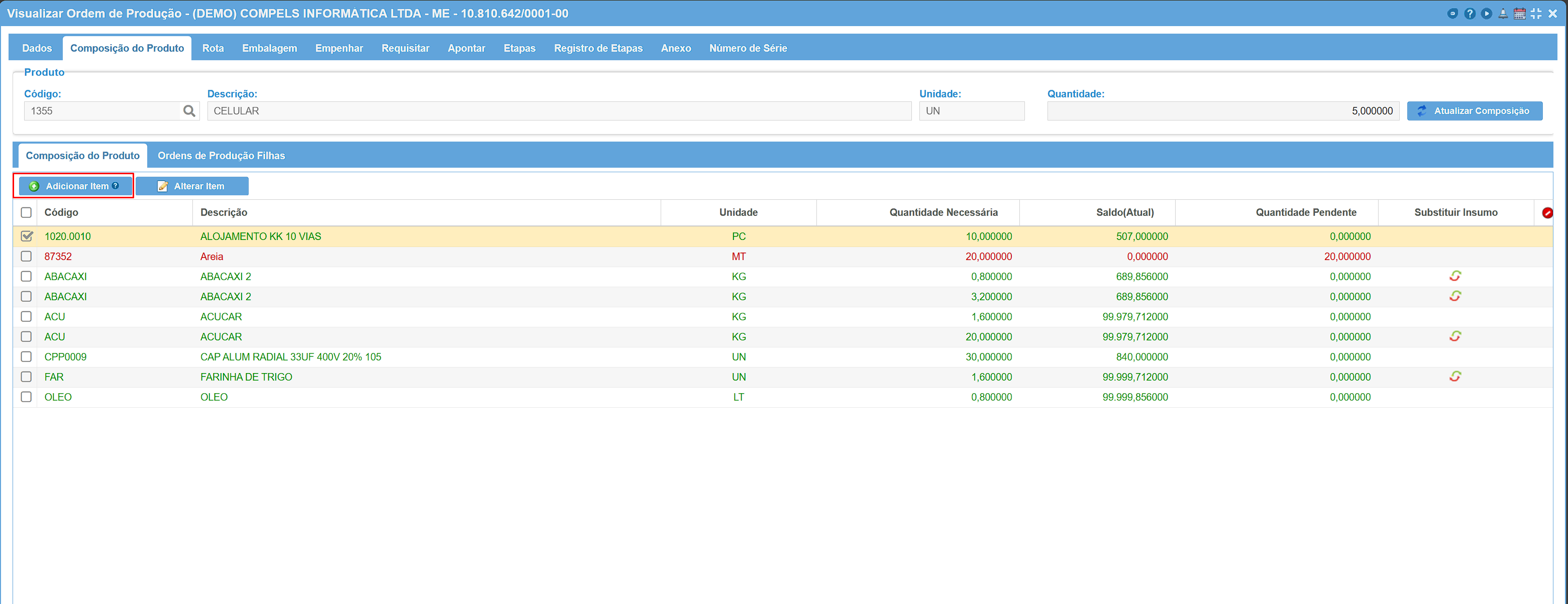The width and height of the screenshot is (1568, 604).
Task: Click the notification bell icon
Action: click(x=1503, y=14)
